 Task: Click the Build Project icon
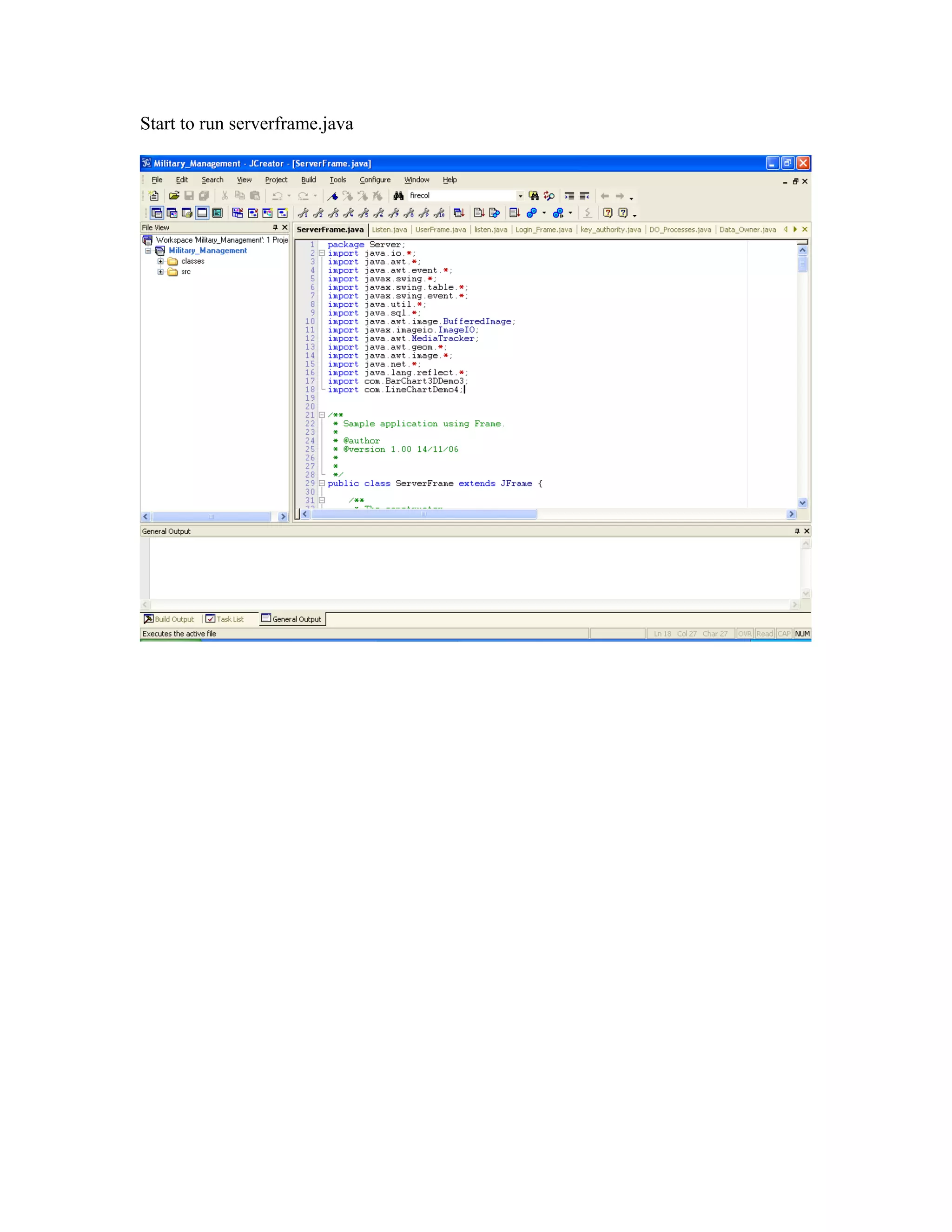tap(515, 212)
